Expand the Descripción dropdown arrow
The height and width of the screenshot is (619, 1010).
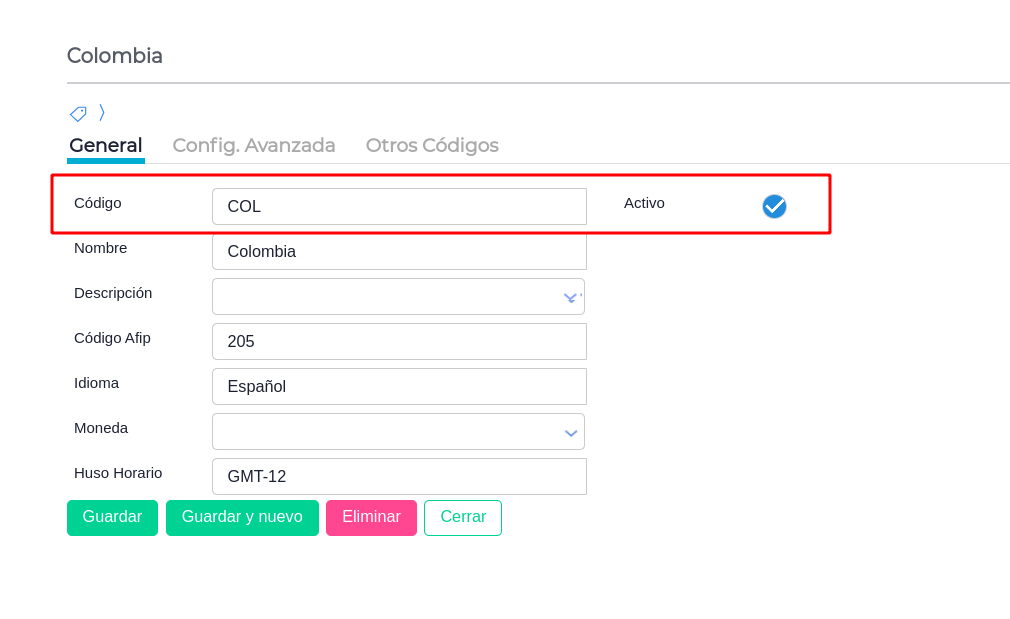(x=571, y=297)
